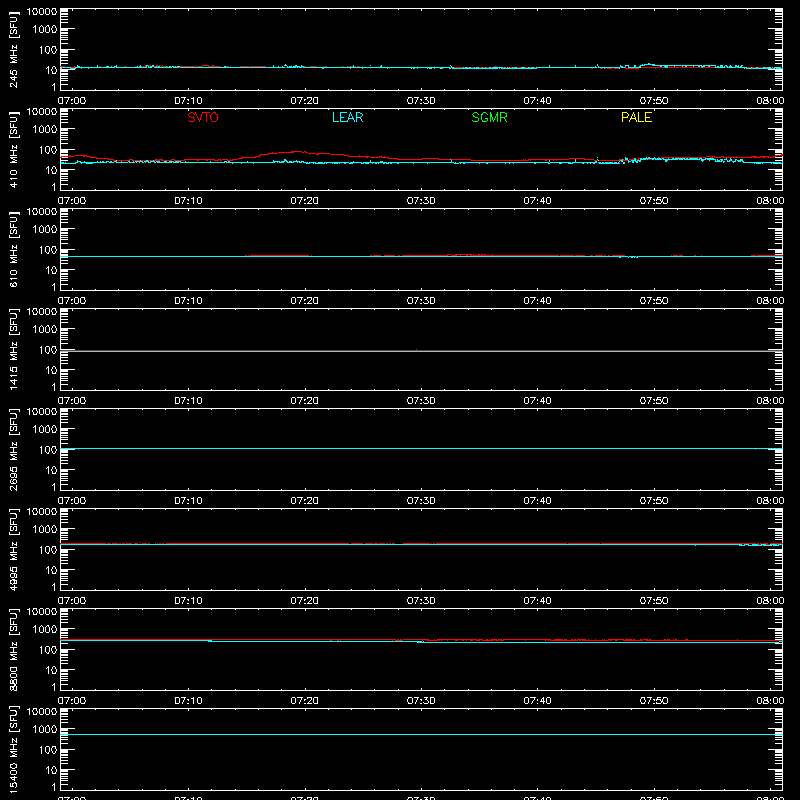Click 07:20 label below the 410 MHz plot

point(305,201)
